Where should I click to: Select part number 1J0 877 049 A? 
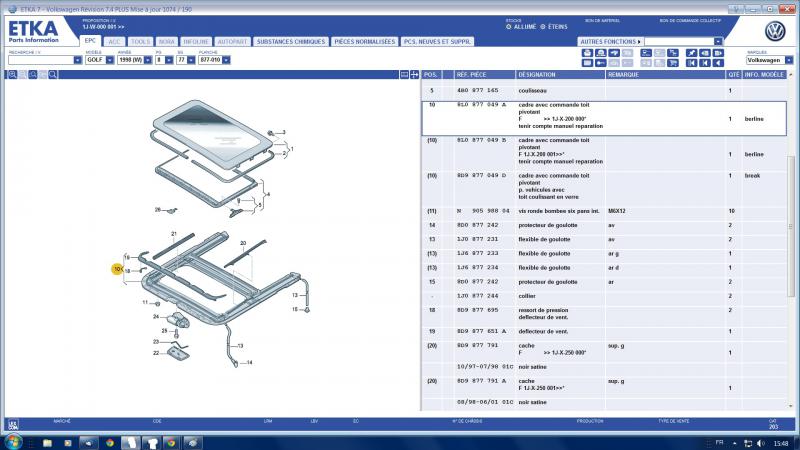click(x=482, y=105)
